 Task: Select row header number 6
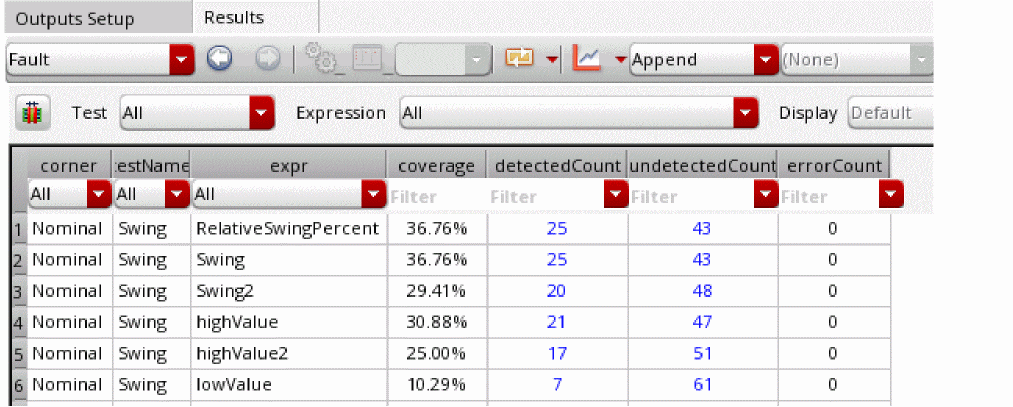19,385
